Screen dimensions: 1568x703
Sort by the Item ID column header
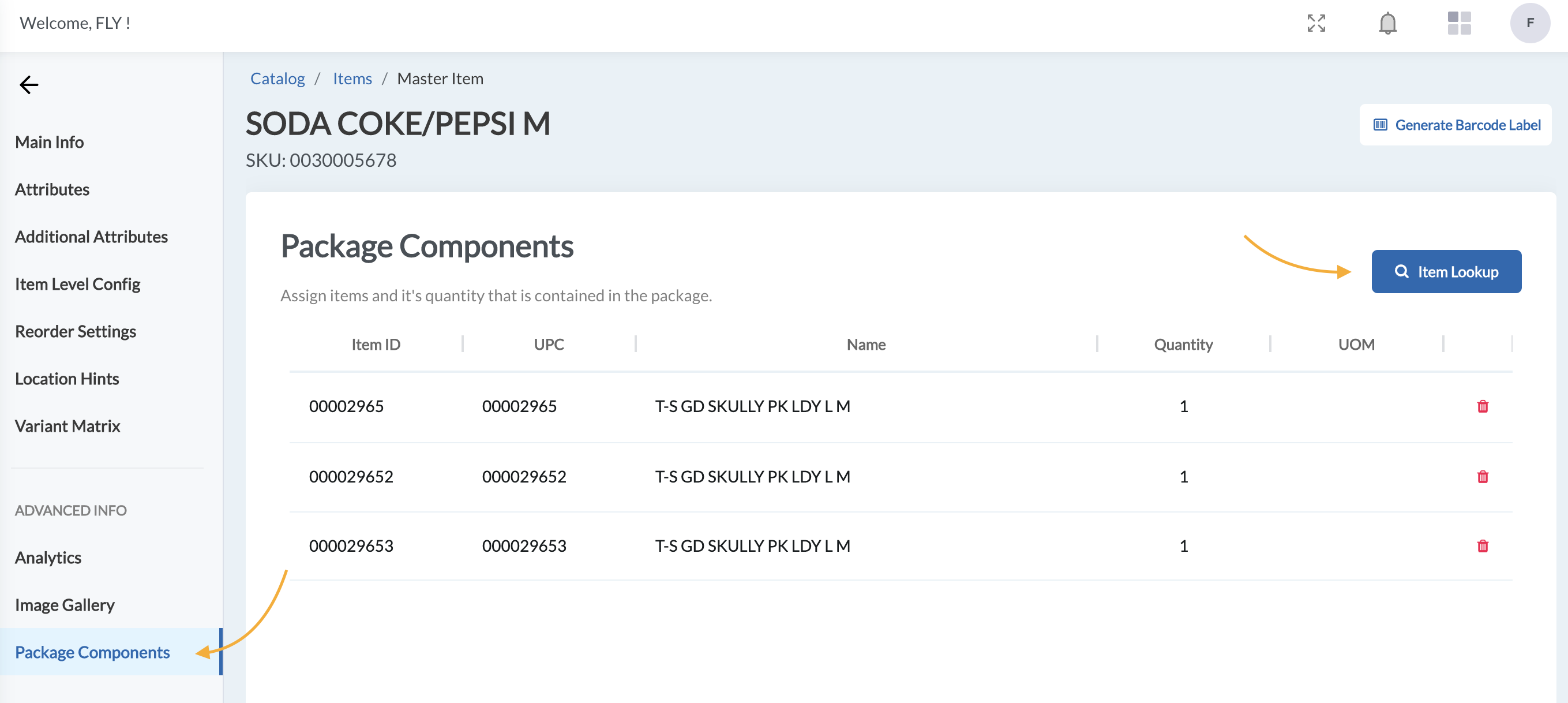pos(376,344)
